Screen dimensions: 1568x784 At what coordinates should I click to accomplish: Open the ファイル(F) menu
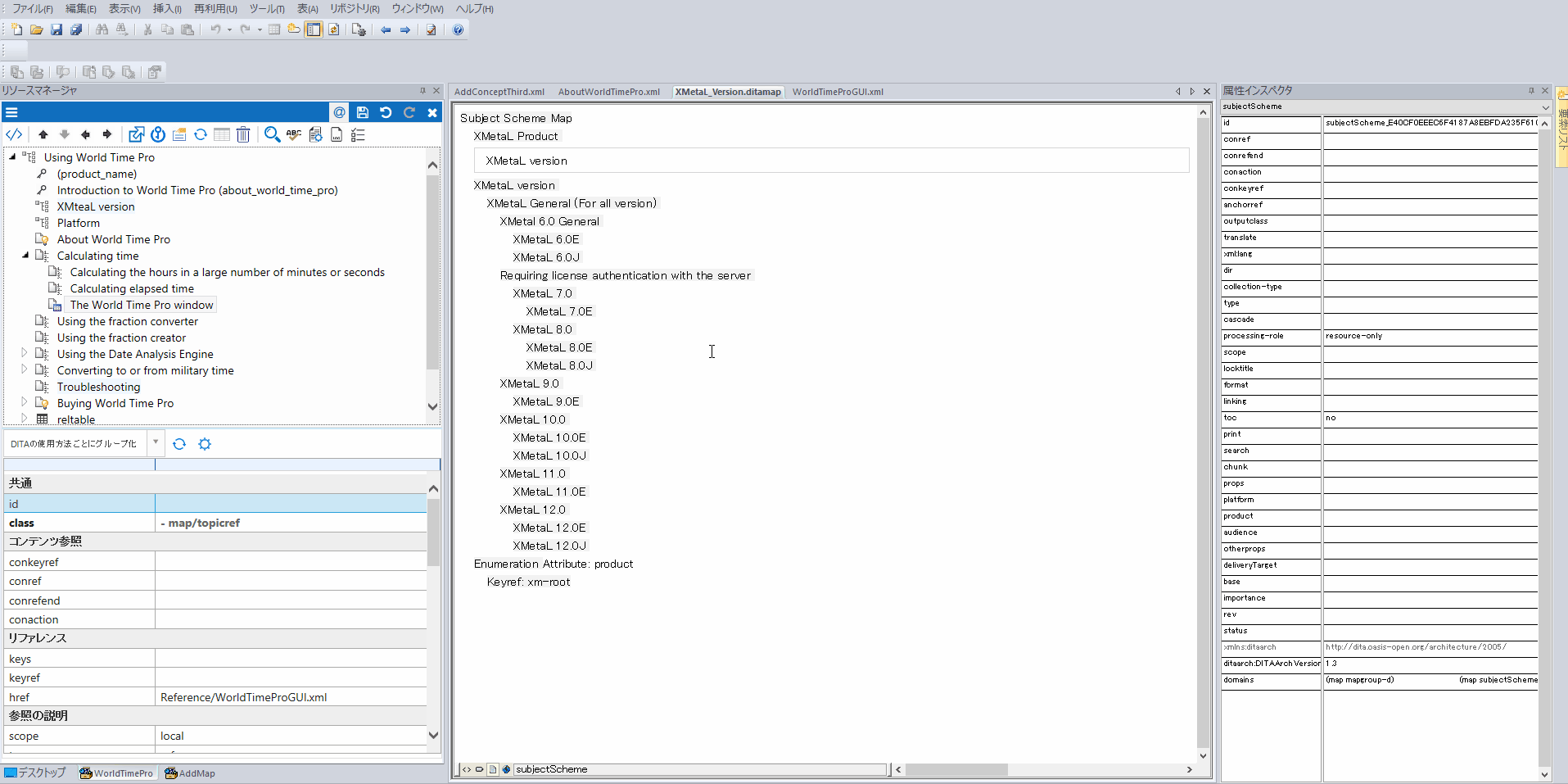click(33, 8)
